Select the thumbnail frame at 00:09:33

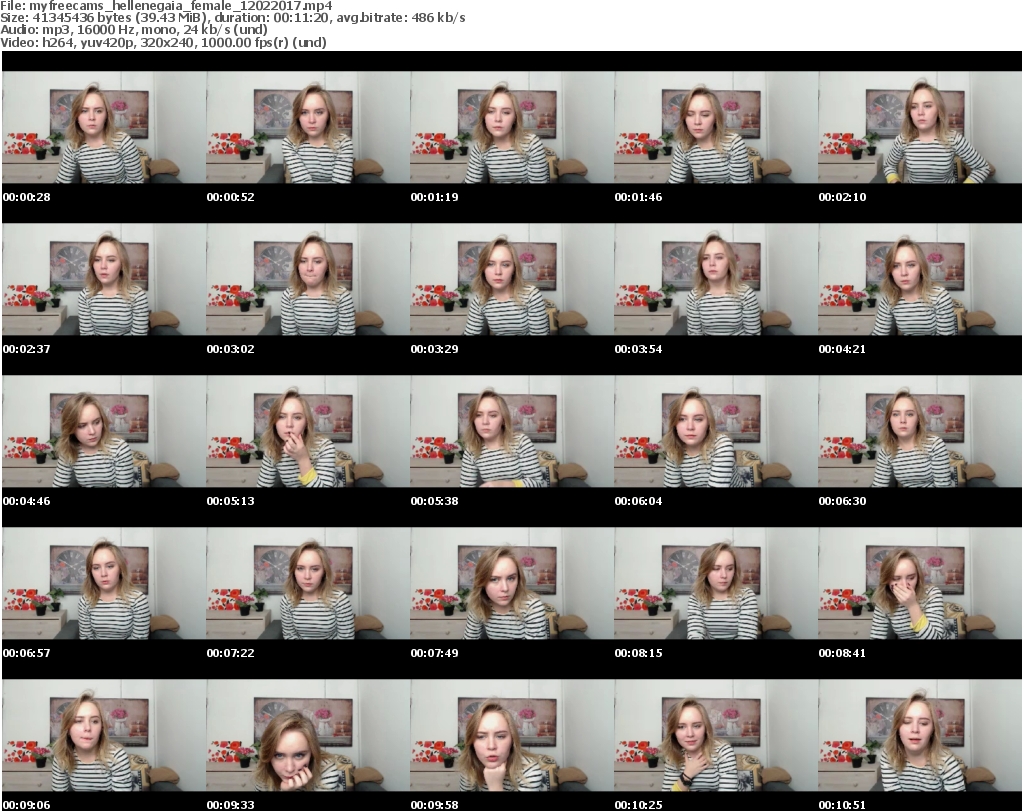point(308,735)
